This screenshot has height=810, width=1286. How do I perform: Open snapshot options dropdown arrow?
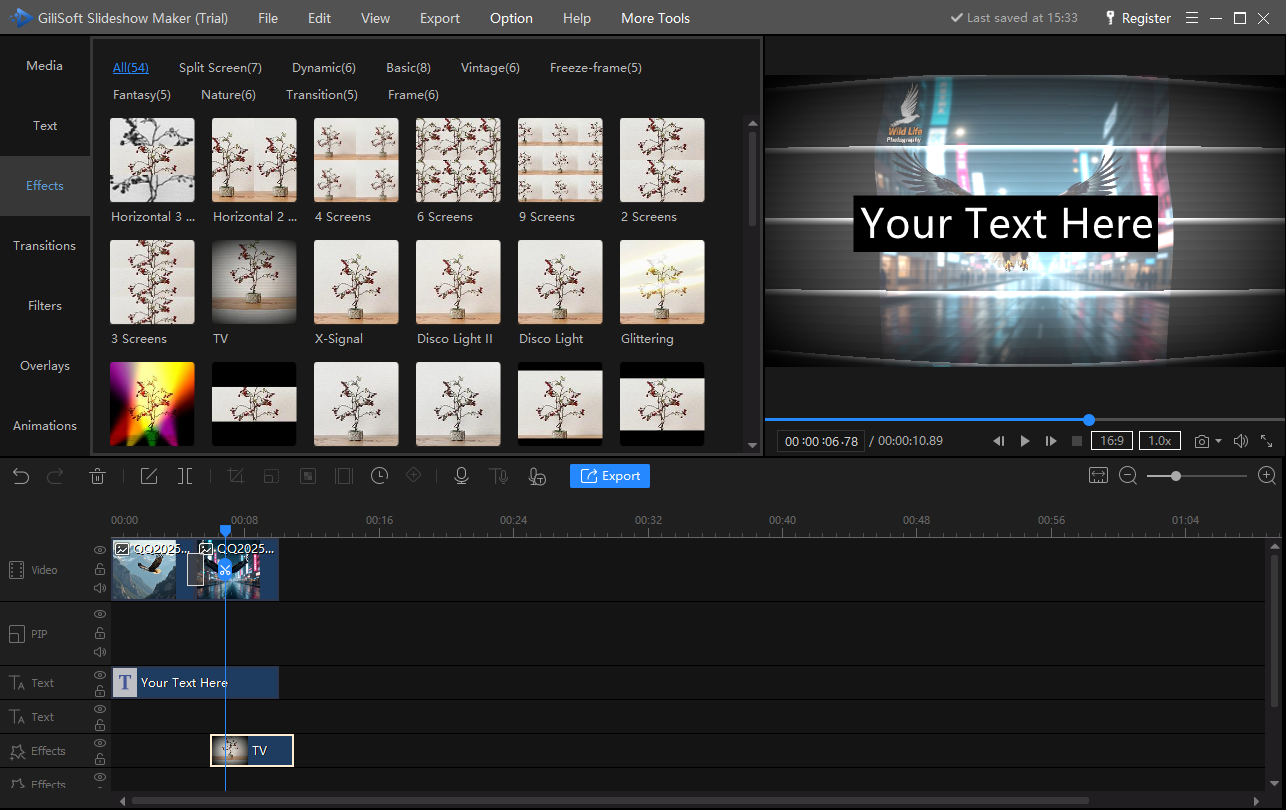point(1218,441)
